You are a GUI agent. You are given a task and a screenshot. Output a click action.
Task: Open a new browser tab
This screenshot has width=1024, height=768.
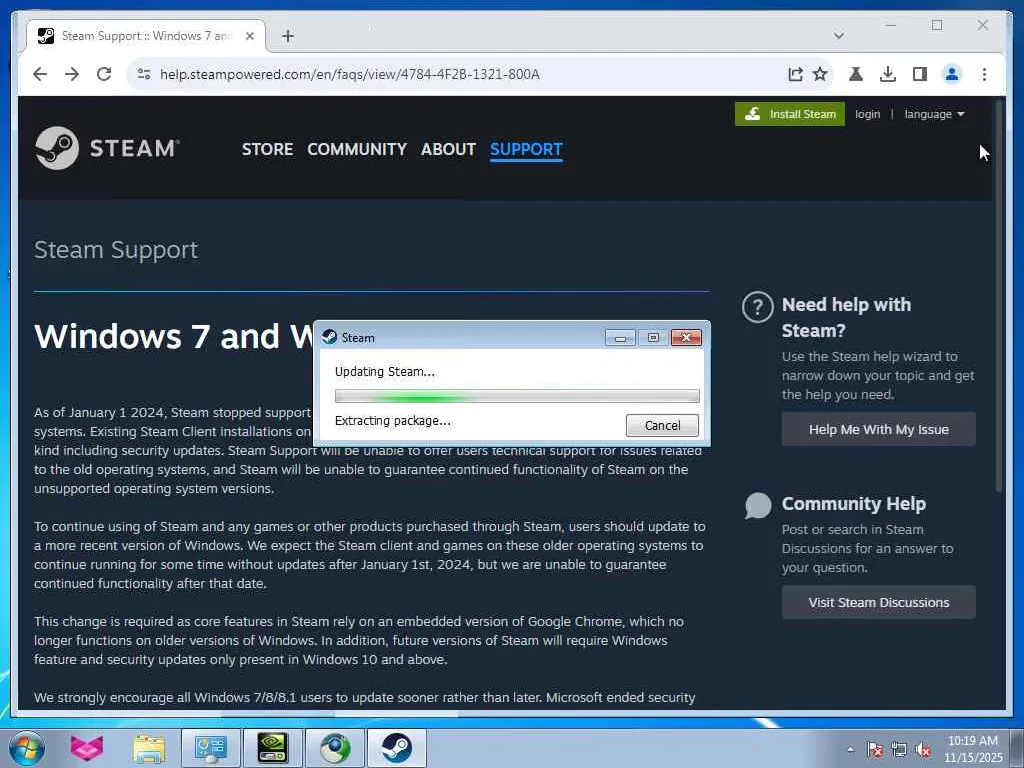tap(288, 36)
